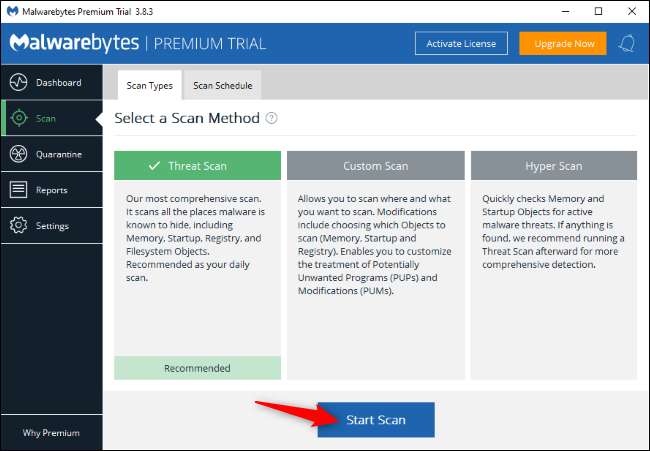Close the Malwarebytes window
This screenshot has width=650, height=451.
coord(632,11)
